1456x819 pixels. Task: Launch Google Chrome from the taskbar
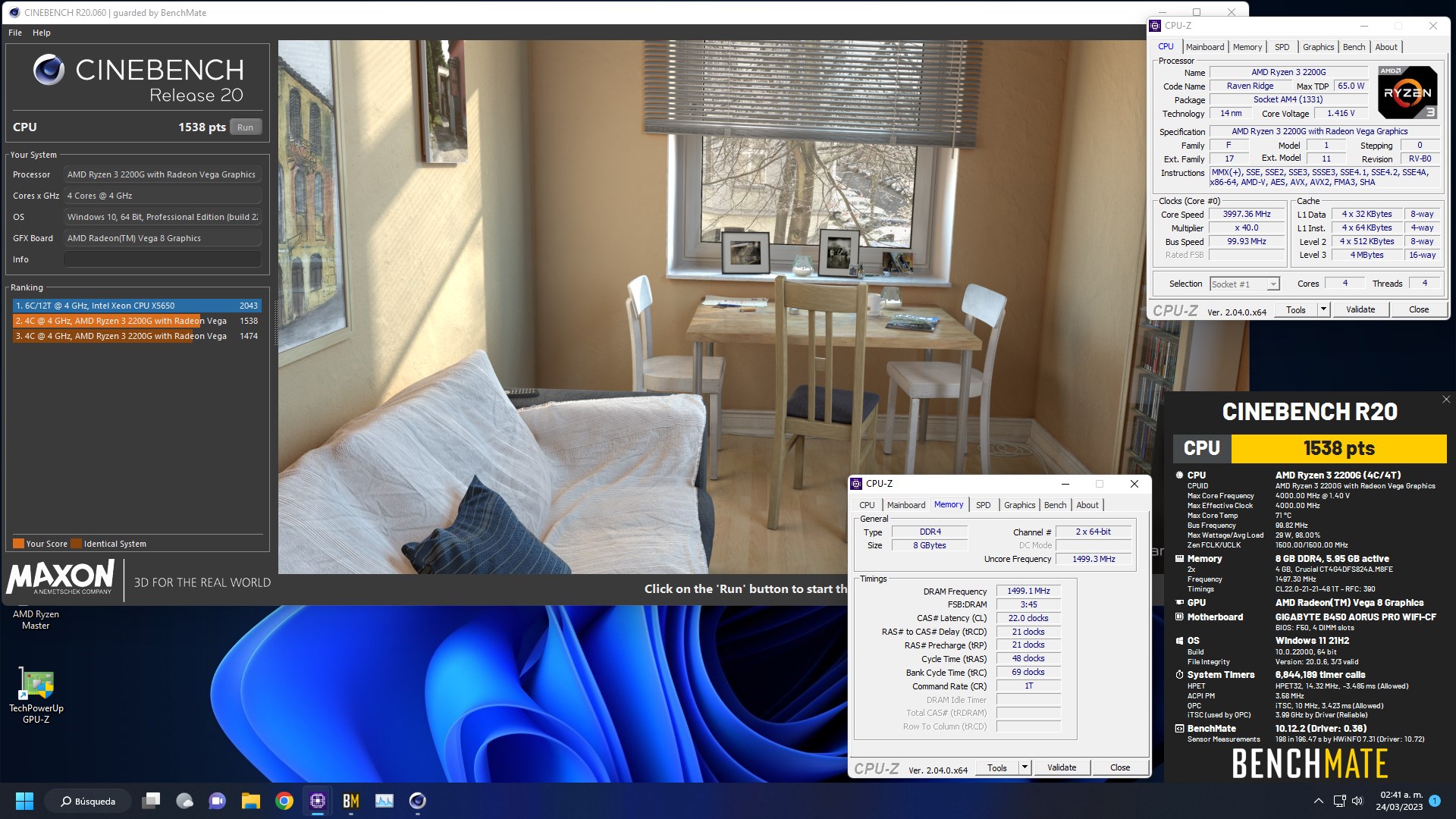(284, 801)
